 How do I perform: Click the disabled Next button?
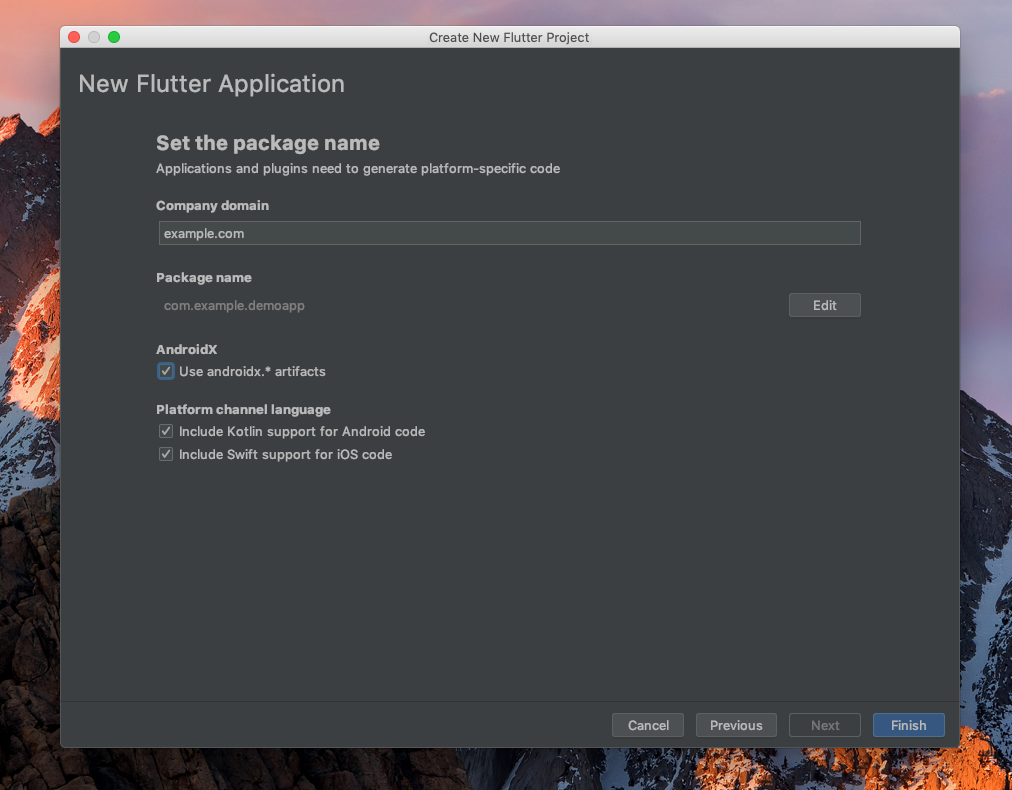[824, 725]
